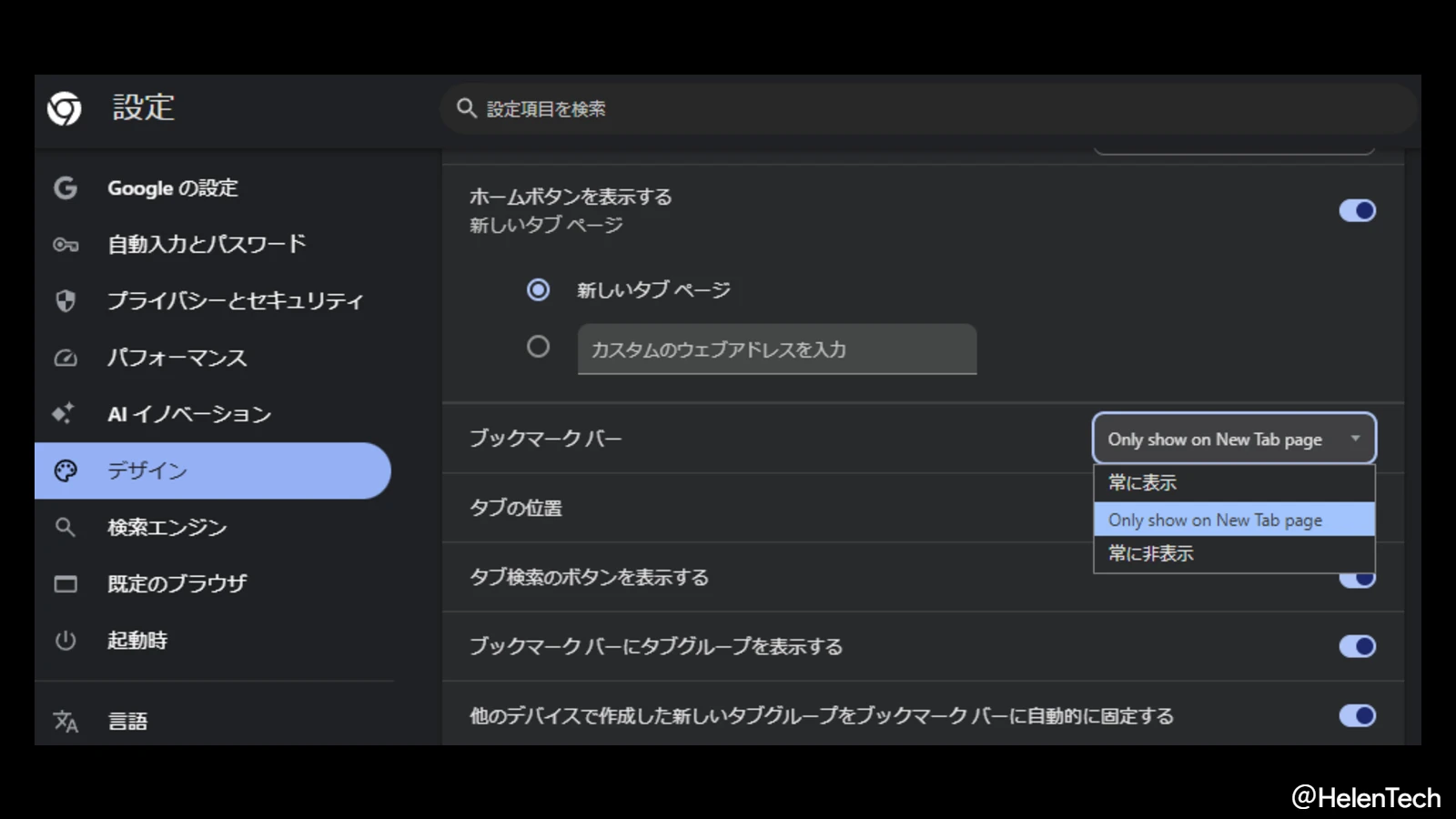Click the タブの位置 label
The height and width of the screenshot is (819, 1456).
click(516, 508)
